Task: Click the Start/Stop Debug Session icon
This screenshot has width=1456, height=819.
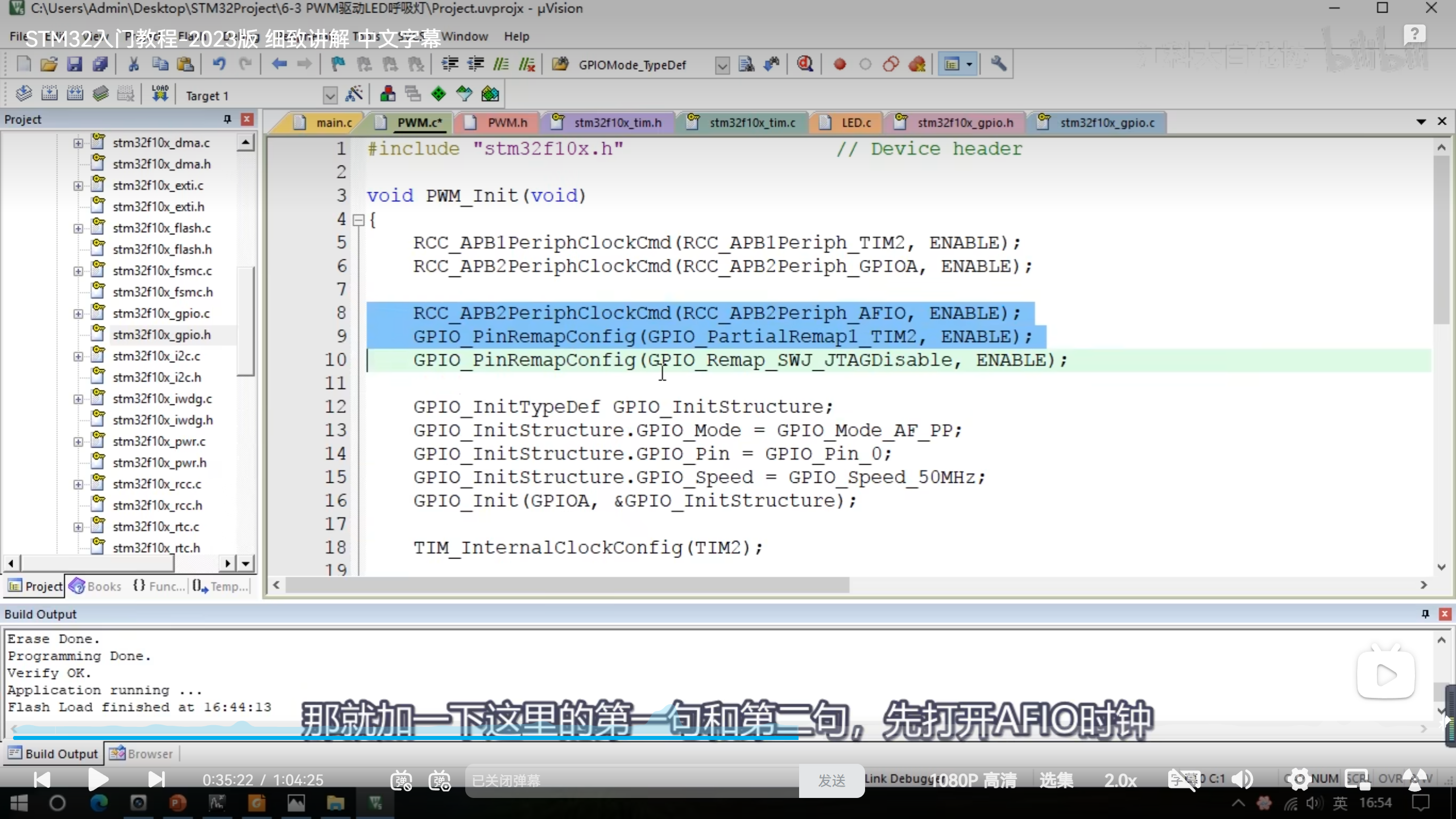Action: click(x=804, y=64)
